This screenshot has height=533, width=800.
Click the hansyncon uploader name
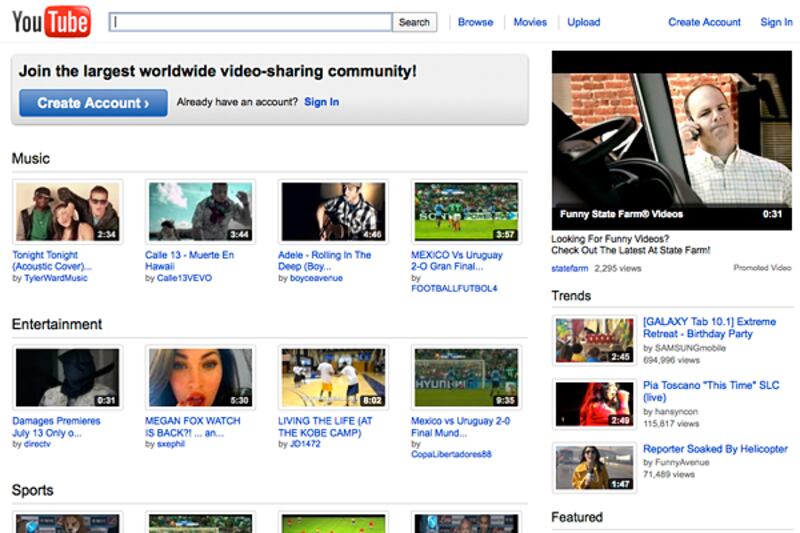(x=676, y=412)
